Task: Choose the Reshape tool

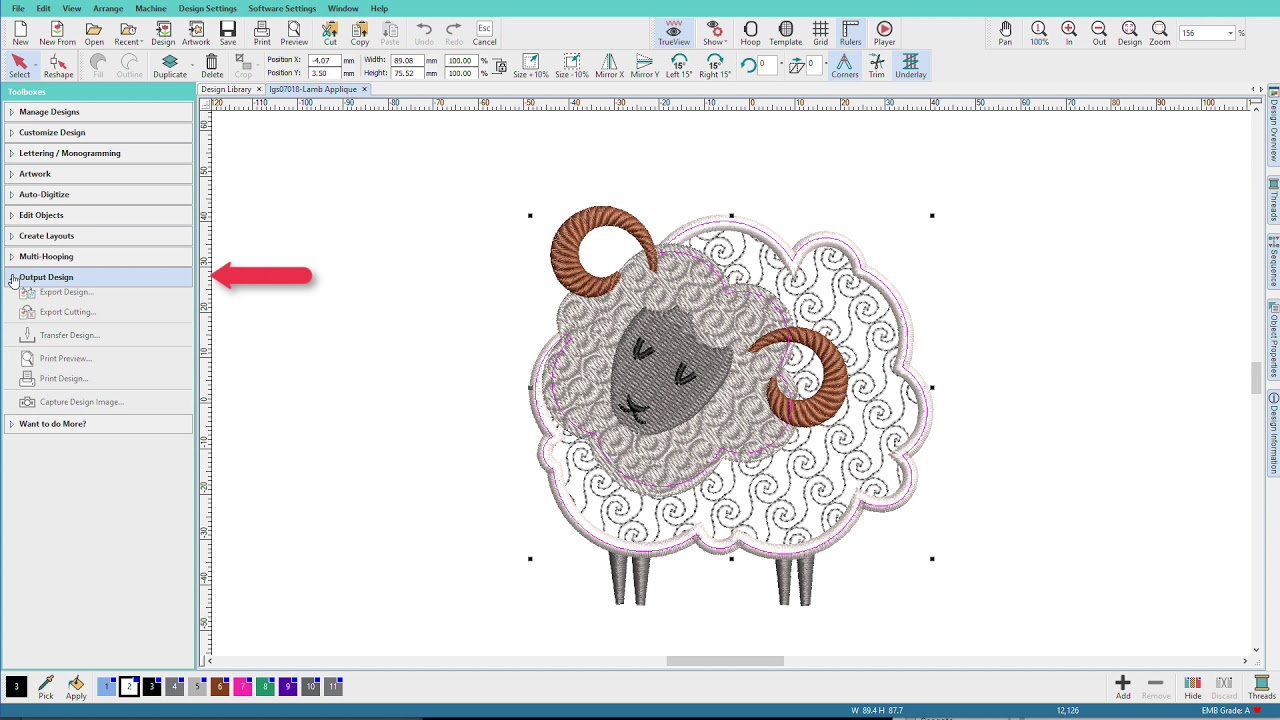Action: [x=58, y=67]
